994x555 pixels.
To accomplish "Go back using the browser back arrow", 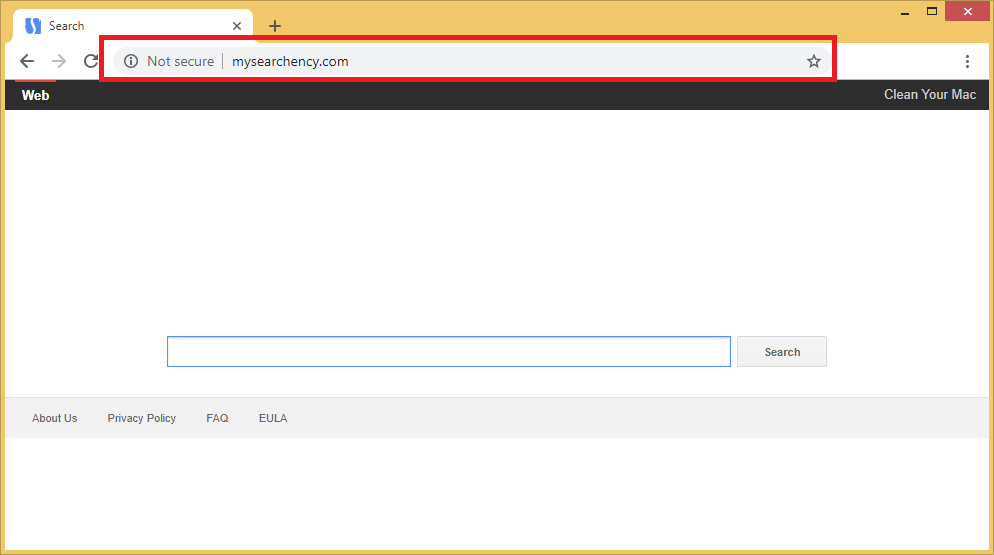I will pos(27,61).
